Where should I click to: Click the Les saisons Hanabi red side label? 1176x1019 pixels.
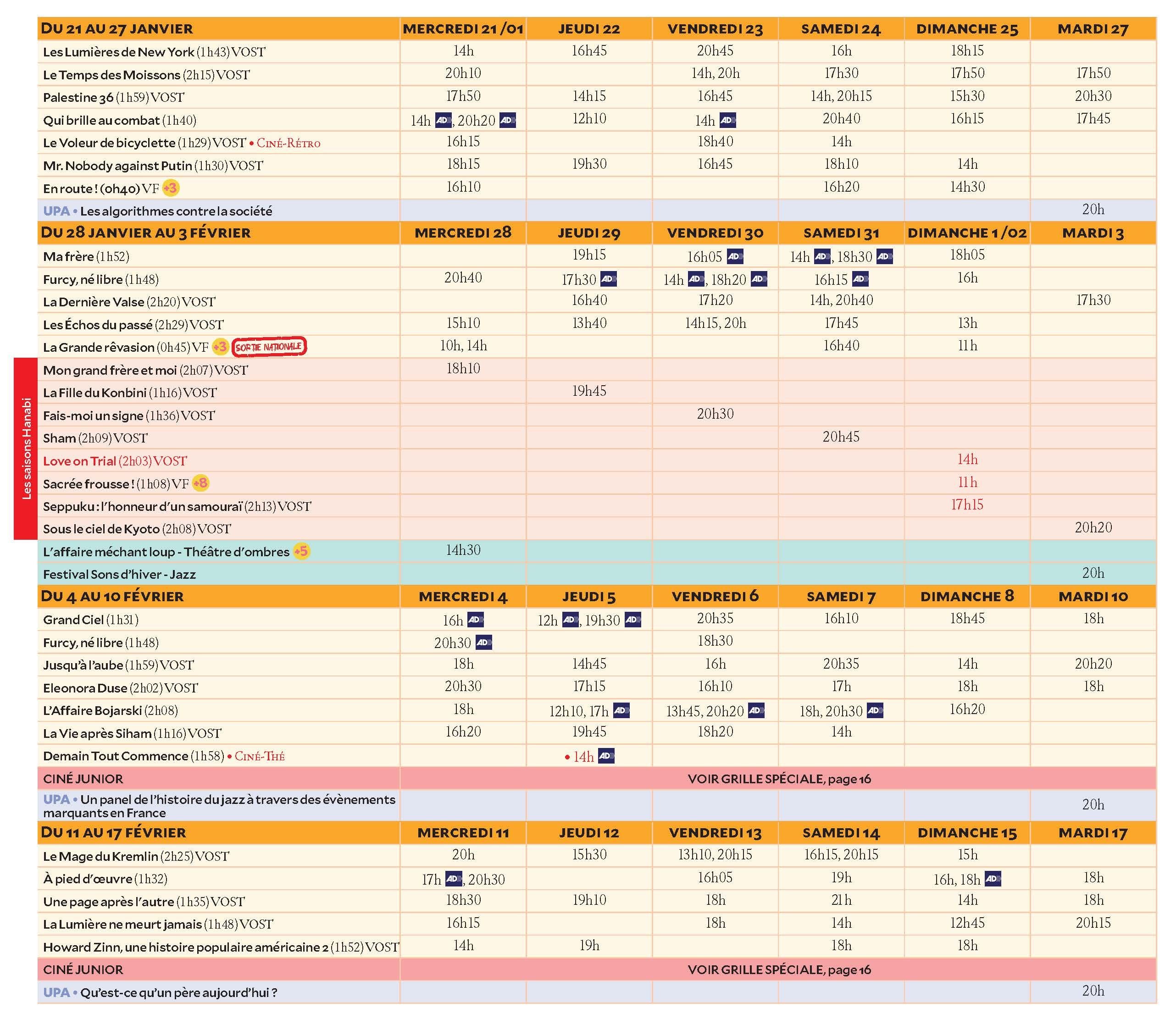pos(26,448)
